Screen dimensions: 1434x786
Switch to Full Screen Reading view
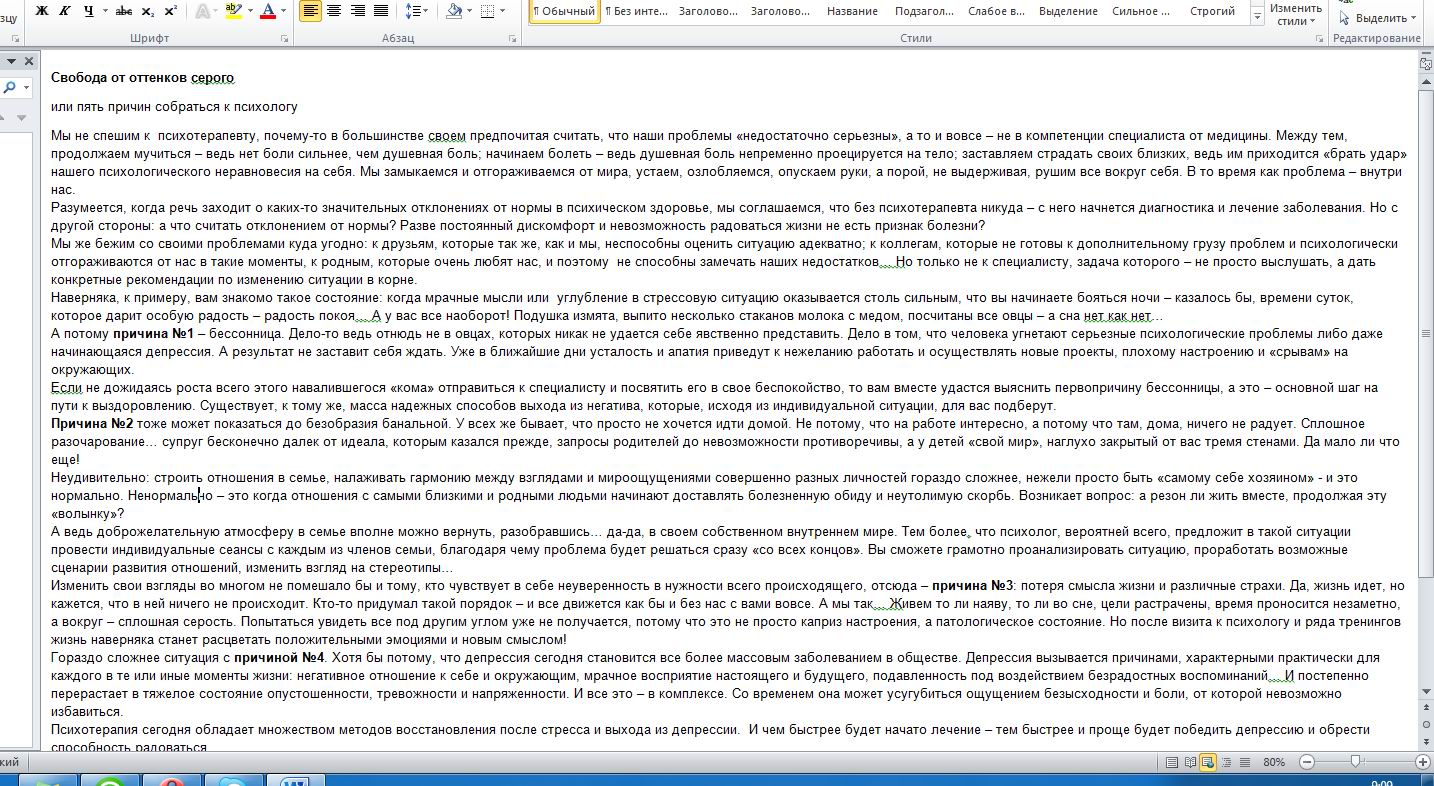pyautogui.click(x=1190, y=762)
